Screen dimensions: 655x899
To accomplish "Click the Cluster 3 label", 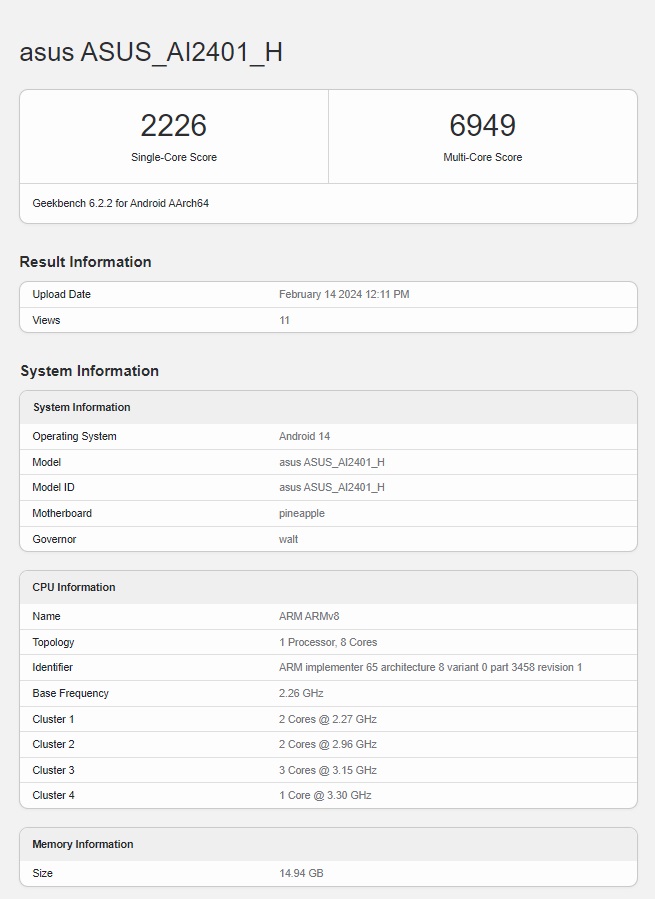I will tap(53, 770).
